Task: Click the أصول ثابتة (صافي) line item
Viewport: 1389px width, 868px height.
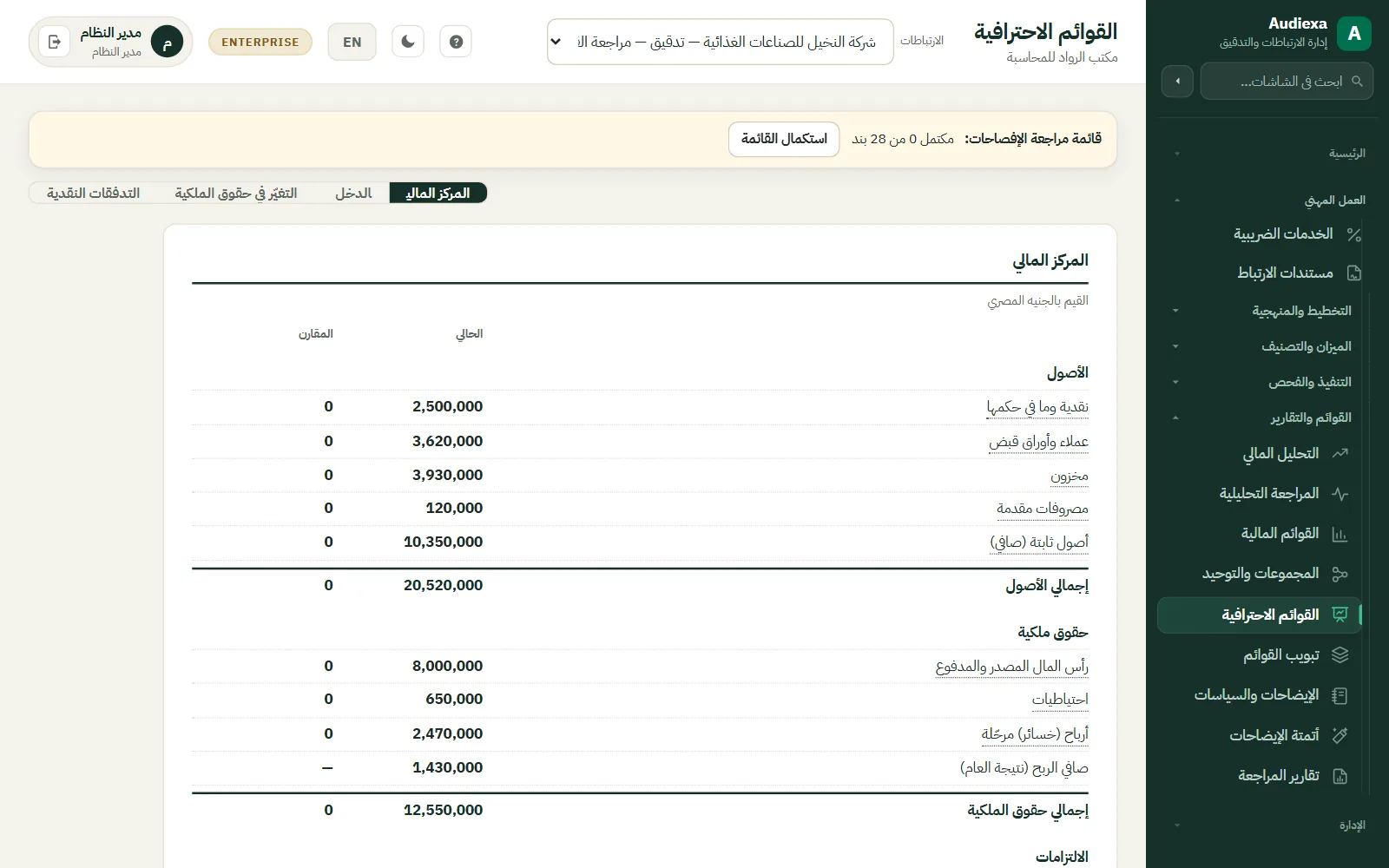Action: pyautogui.click(x=1039, y=542)
